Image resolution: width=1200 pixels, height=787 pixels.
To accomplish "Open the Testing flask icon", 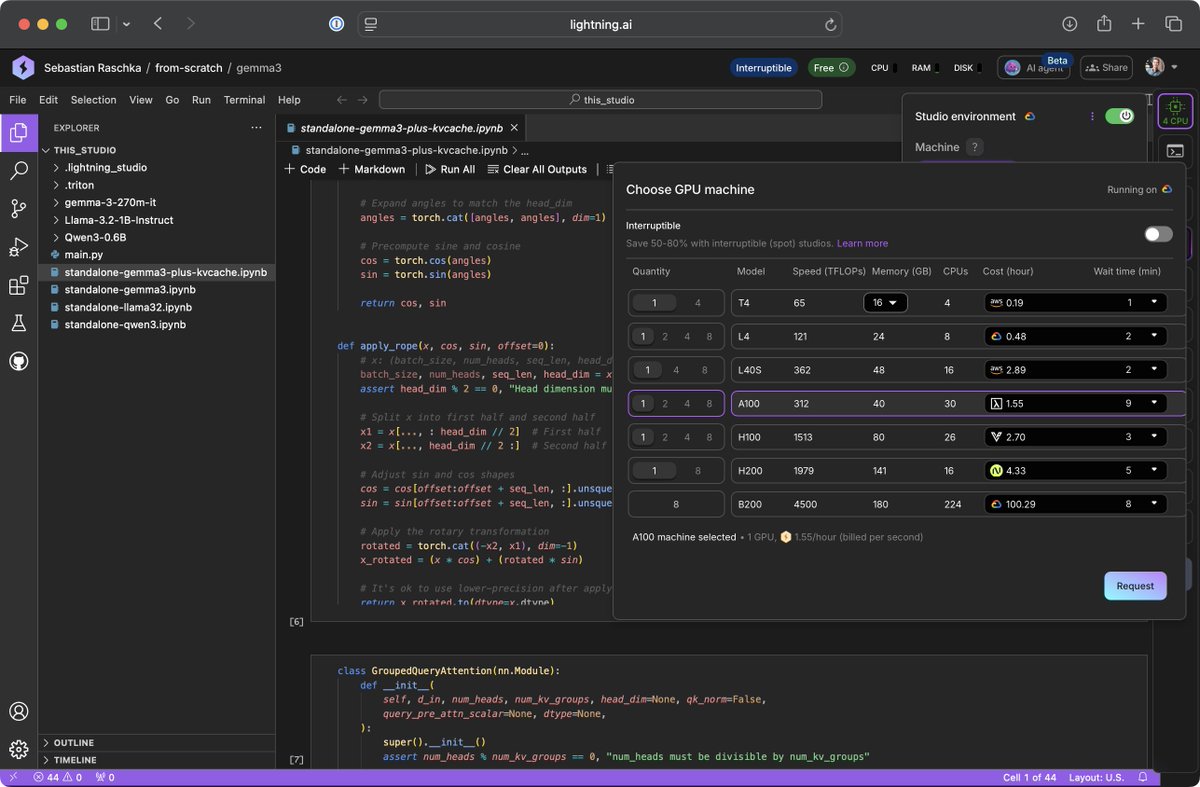I will point(18,323).
